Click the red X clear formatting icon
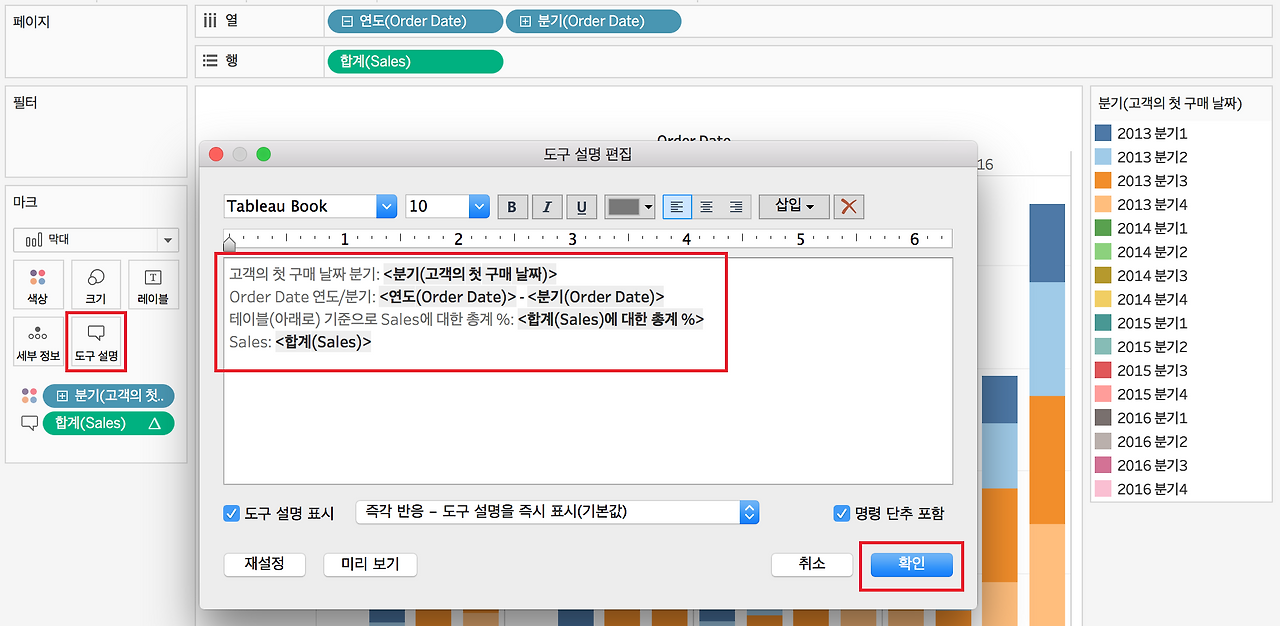 click(849, 207)
